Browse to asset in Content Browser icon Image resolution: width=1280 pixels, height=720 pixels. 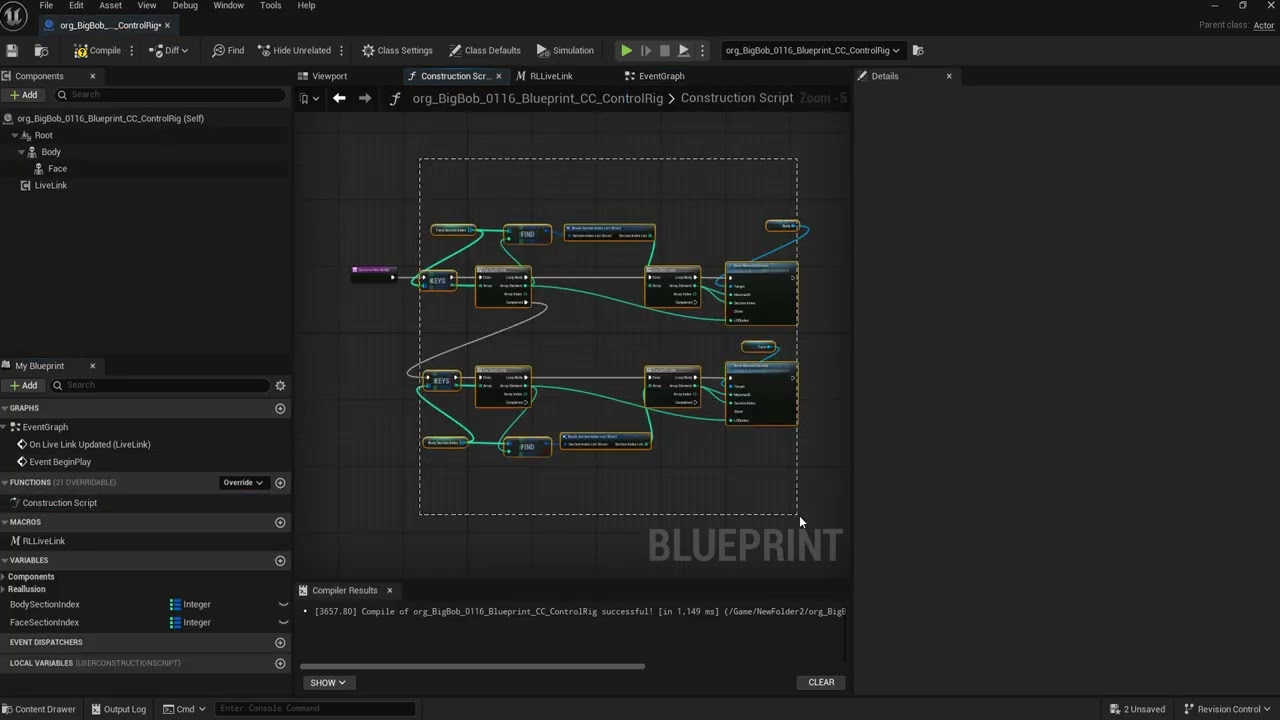41,50
